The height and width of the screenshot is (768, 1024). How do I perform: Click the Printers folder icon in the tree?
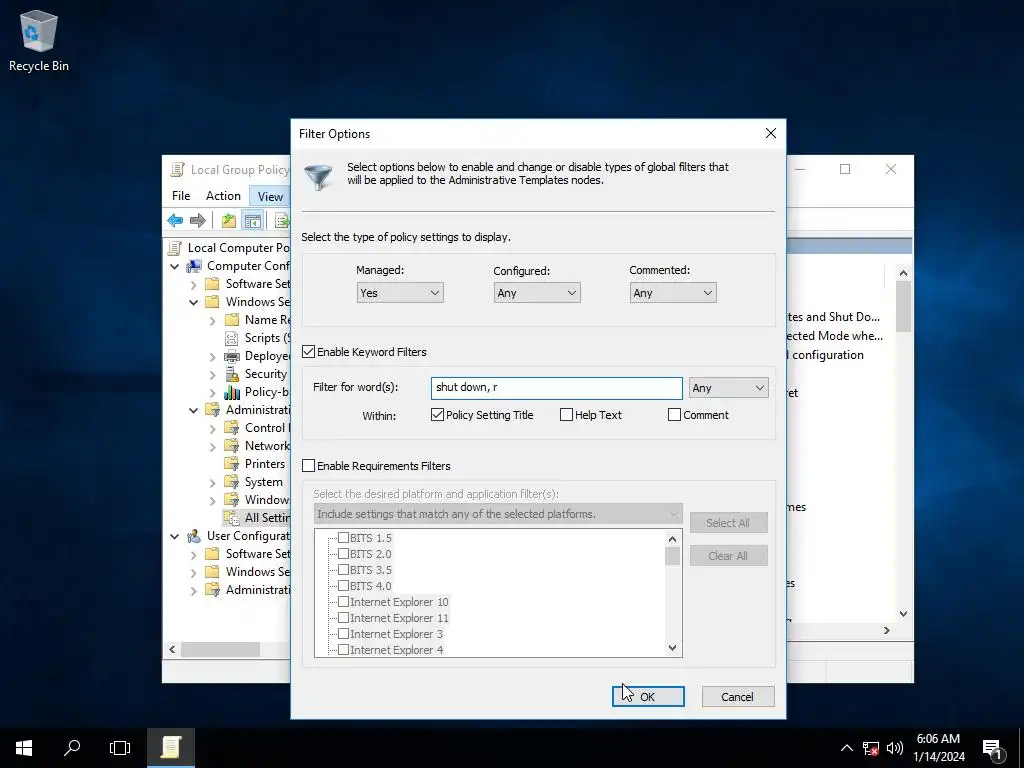click(231, 464)
